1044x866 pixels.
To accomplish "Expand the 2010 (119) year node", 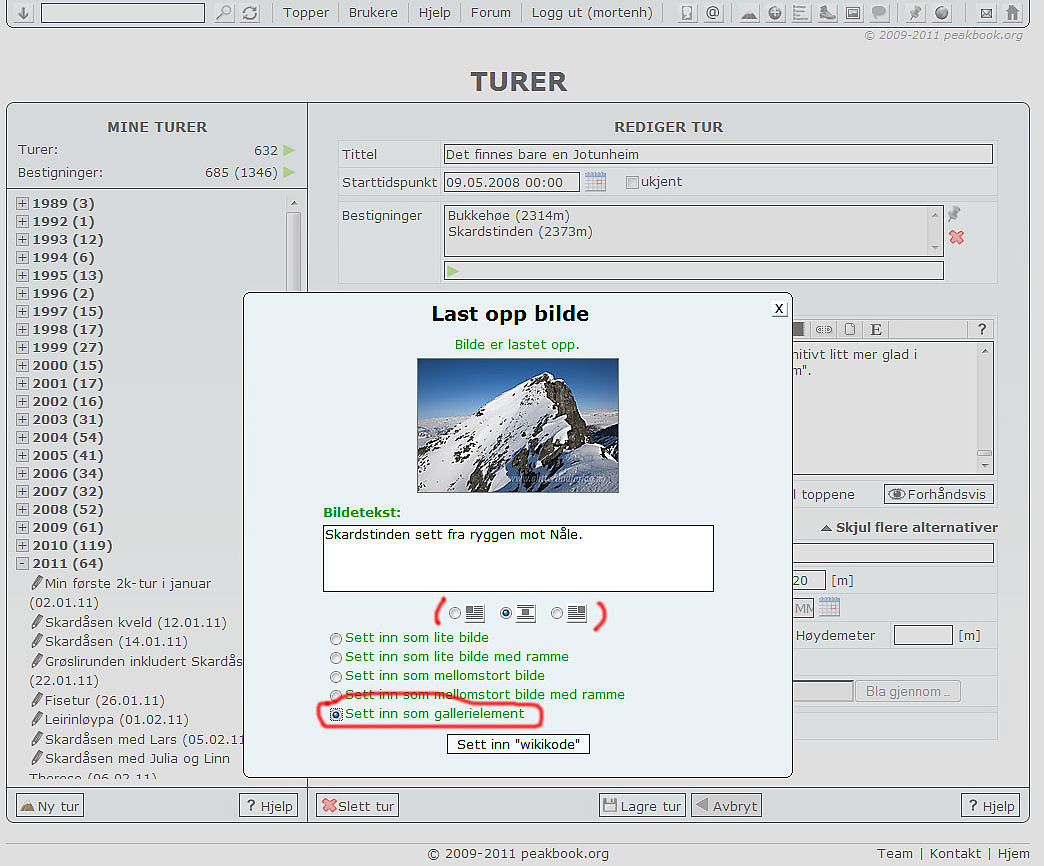I will click(x=22, y=545).
